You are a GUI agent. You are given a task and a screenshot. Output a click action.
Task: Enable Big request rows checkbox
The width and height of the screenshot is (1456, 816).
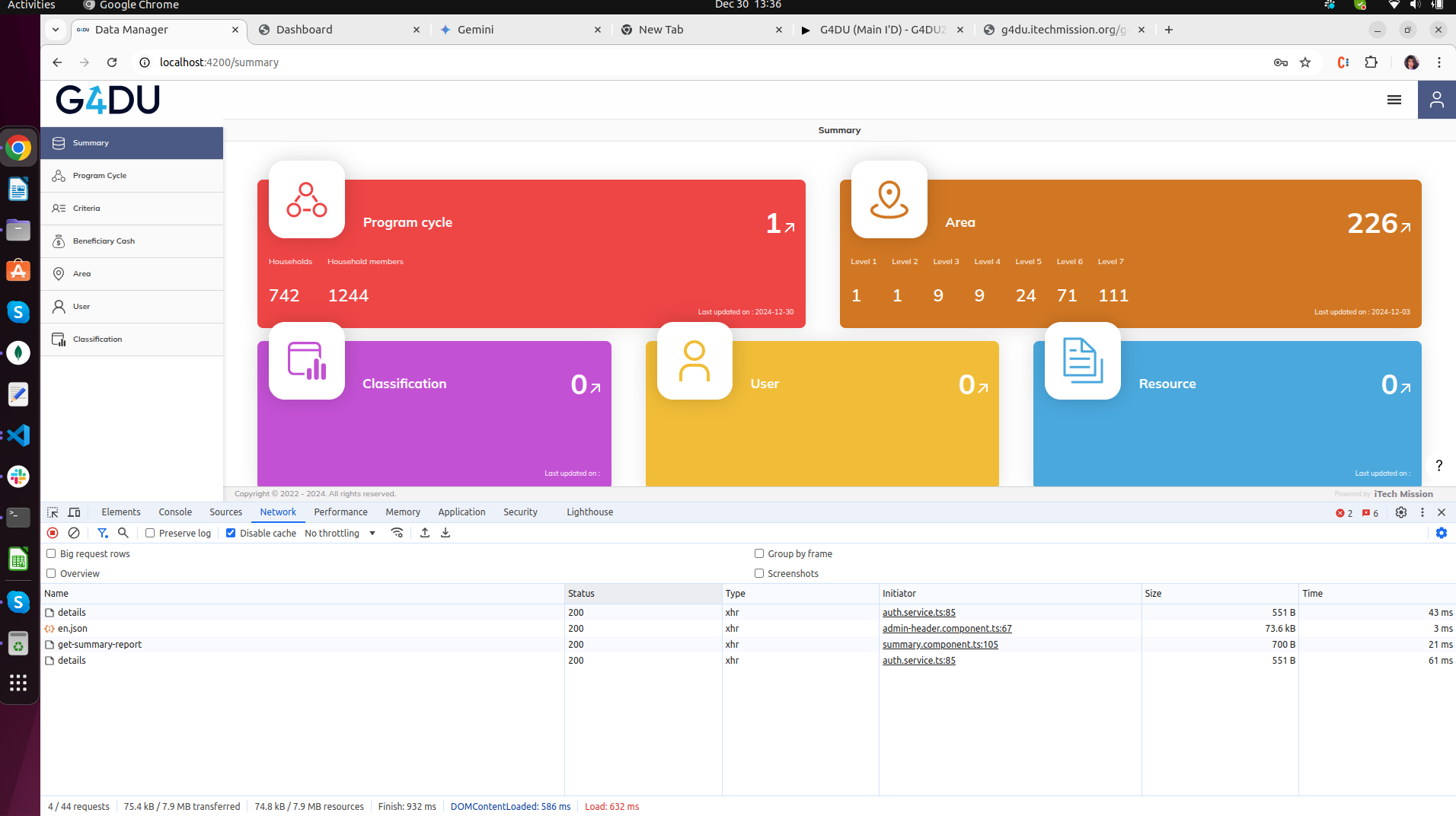[51, 553]
